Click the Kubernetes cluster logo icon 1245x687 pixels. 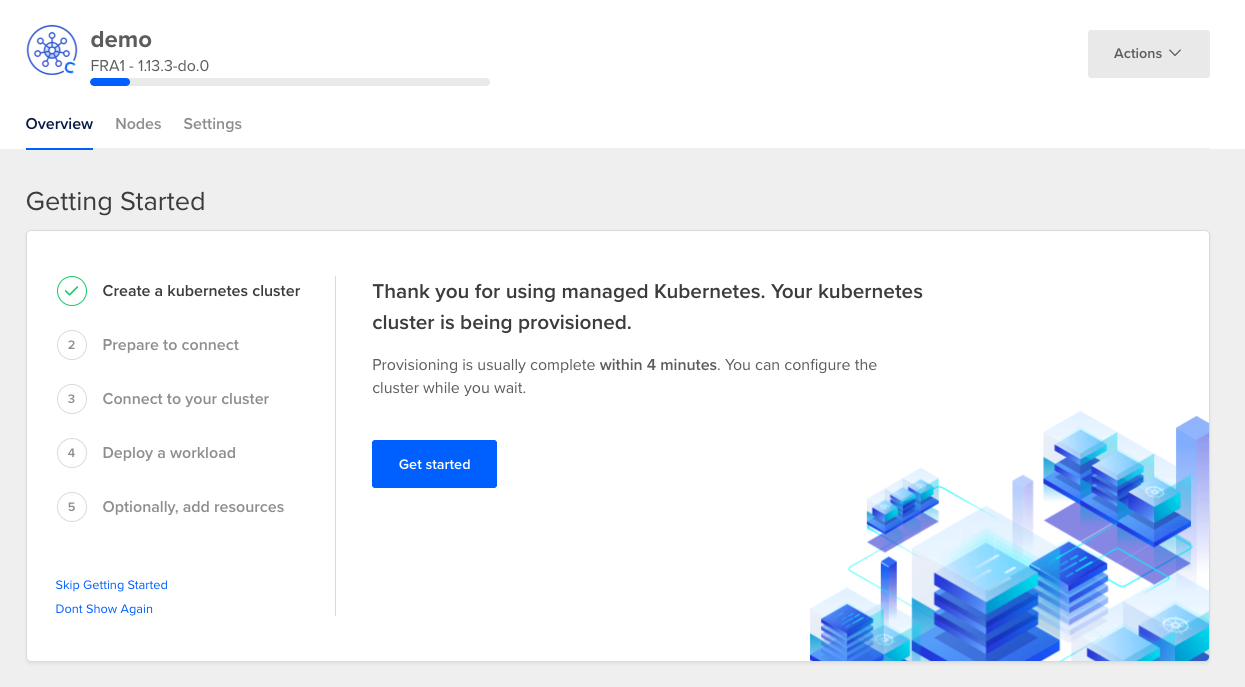tap(52, 51)
